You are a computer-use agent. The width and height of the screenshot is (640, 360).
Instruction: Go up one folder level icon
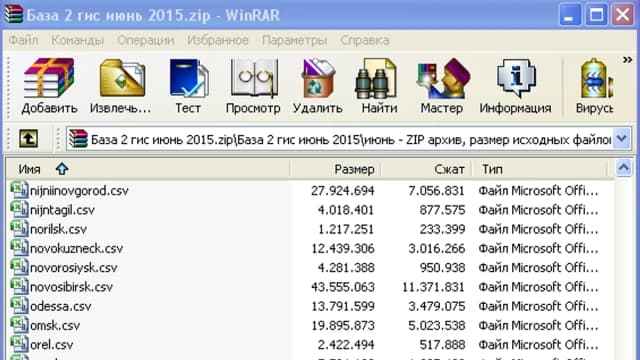[x=29, y=139]
